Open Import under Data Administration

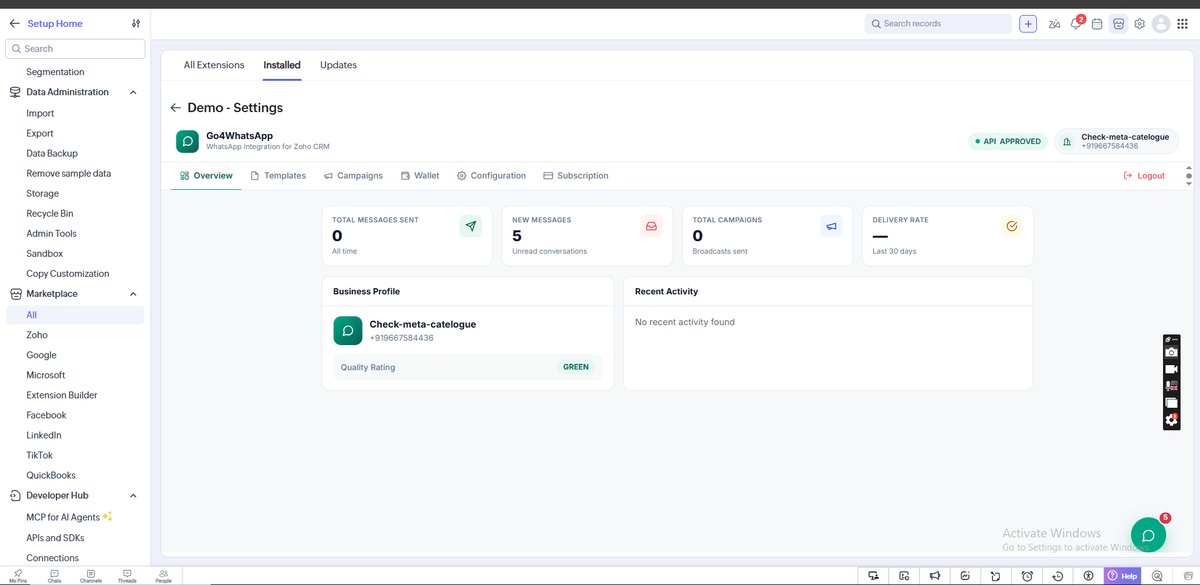pyautogui.click(x=40, y=113)
